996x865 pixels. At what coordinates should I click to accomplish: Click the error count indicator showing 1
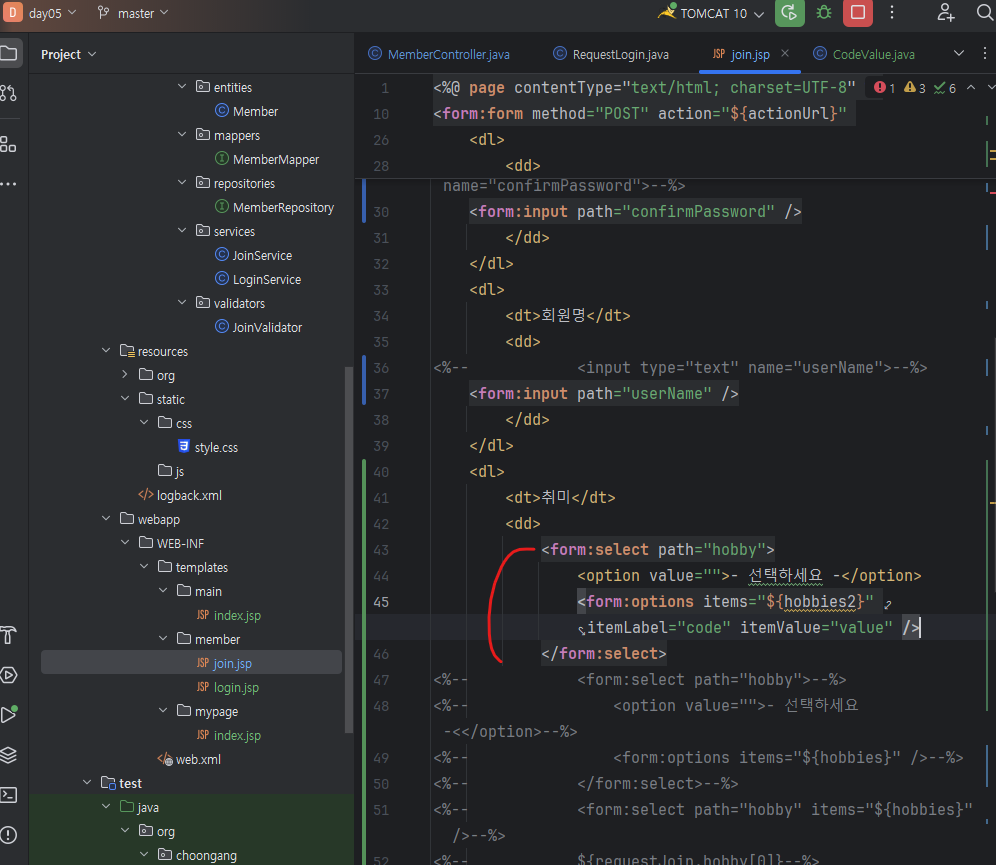click(x=885, y=88)
